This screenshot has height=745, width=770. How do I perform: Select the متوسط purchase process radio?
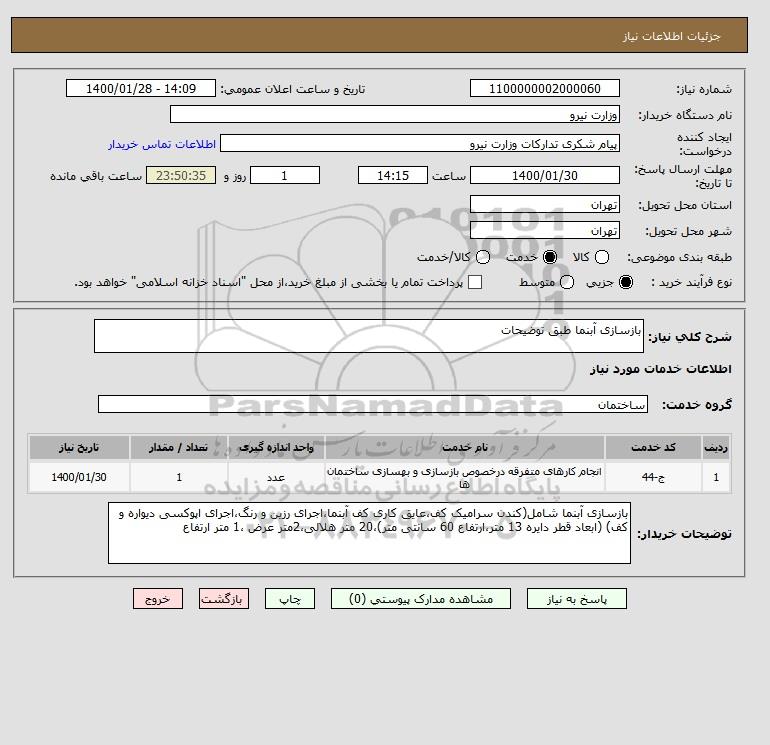point(567,282)
